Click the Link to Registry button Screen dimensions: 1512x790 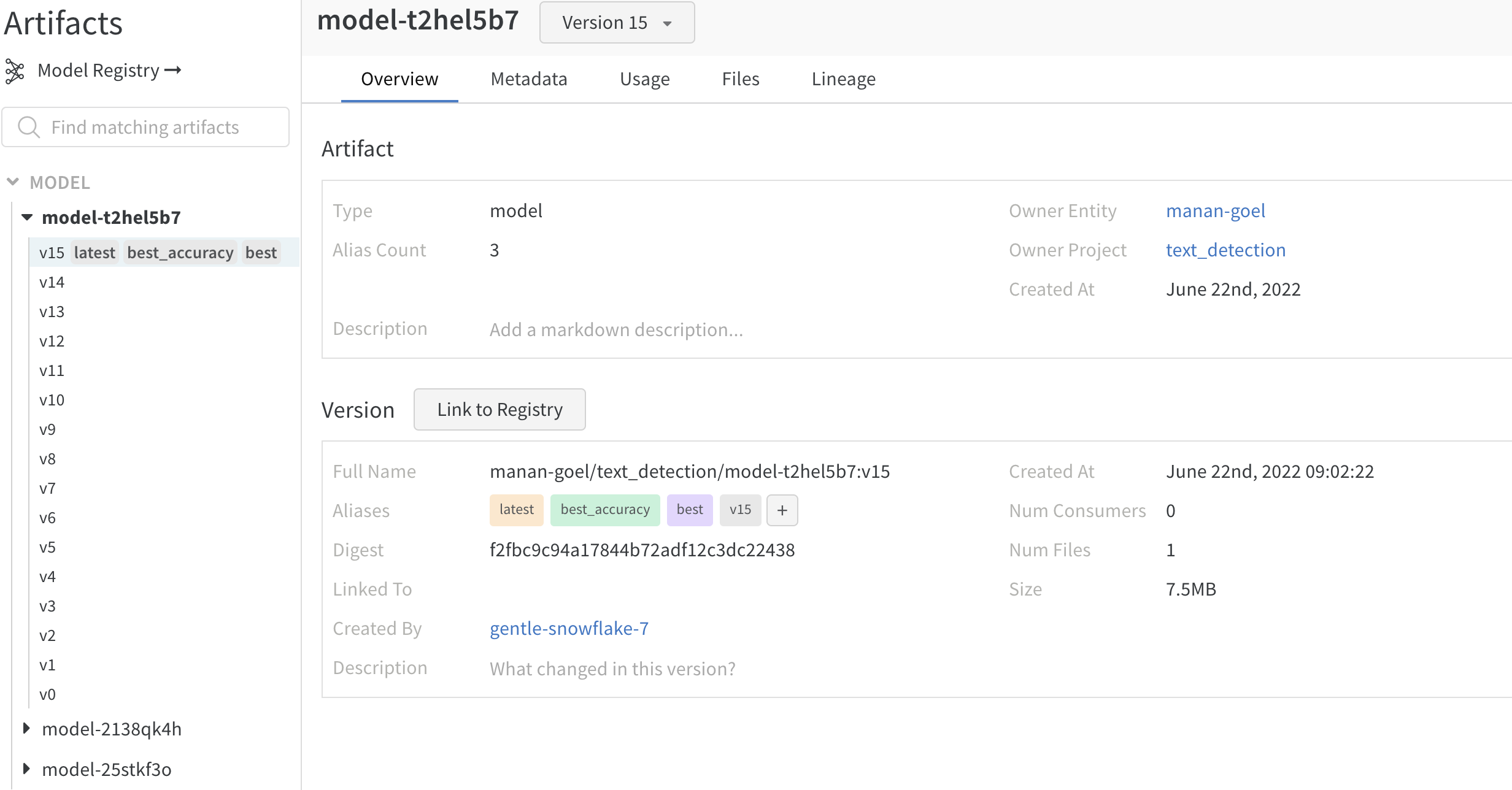tap(499, 409)
